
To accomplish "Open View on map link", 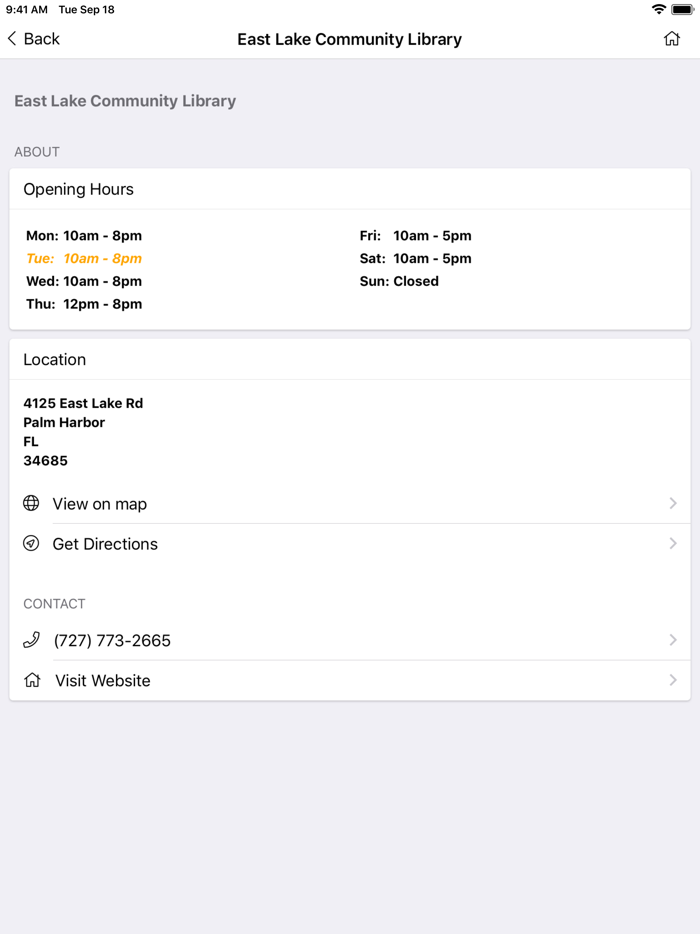I will coord(100,504).
